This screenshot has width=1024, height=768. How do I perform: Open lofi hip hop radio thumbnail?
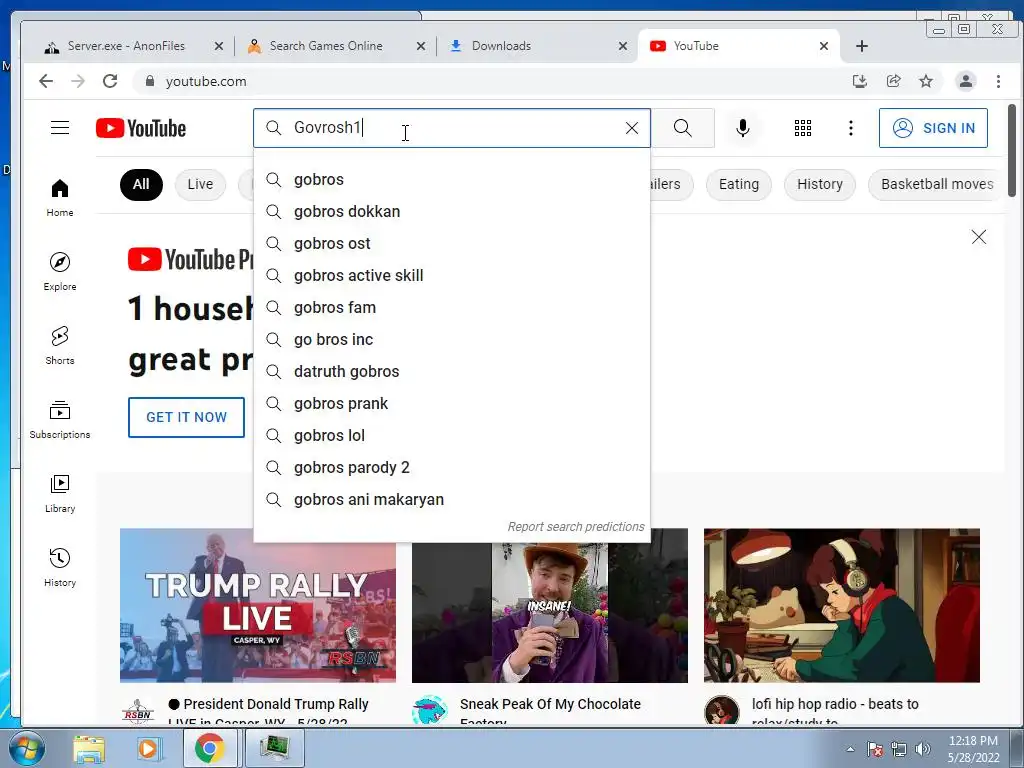click(842, 605)
